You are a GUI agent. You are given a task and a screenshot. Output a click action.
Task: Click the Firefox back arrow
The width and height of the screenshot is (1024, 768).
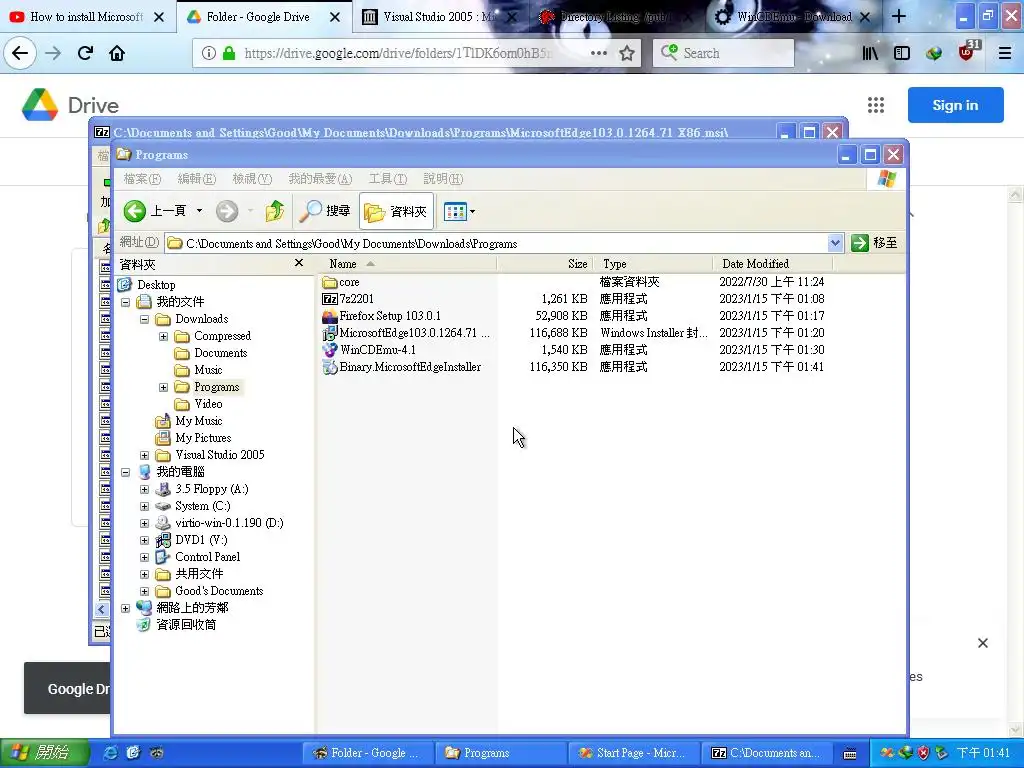point(20,53)
